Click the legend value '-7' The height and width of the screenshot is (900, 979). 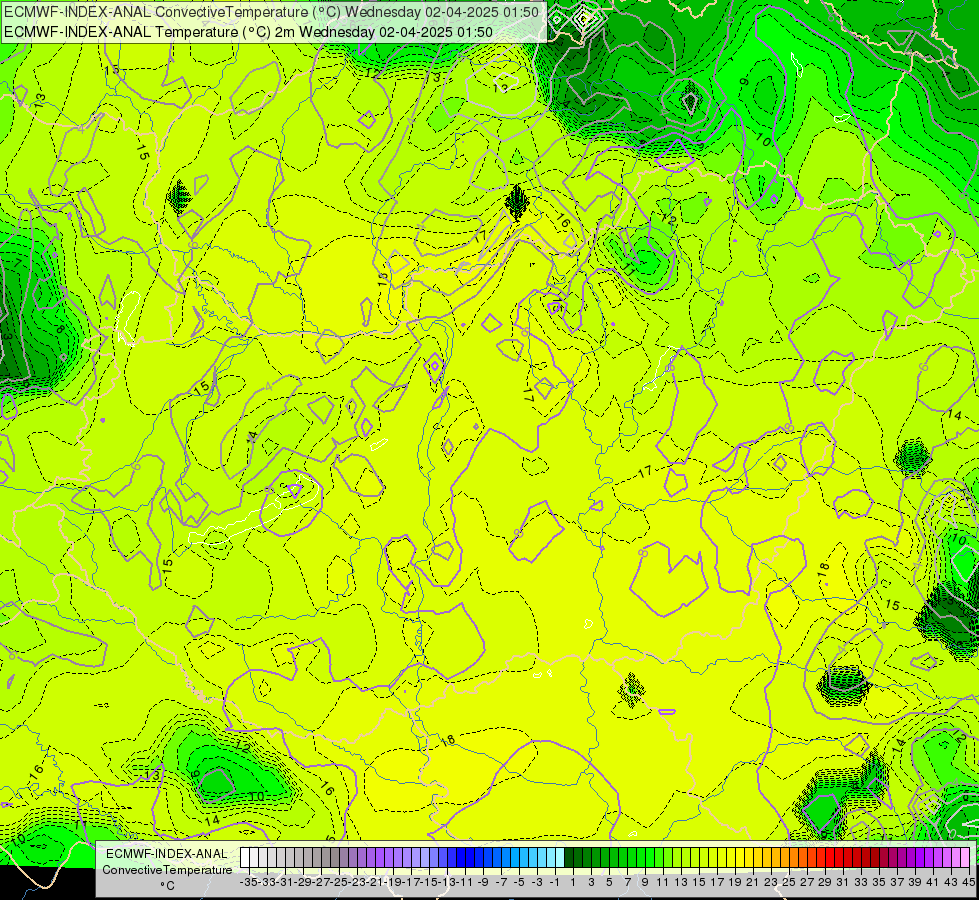click(x=501, y=883)
